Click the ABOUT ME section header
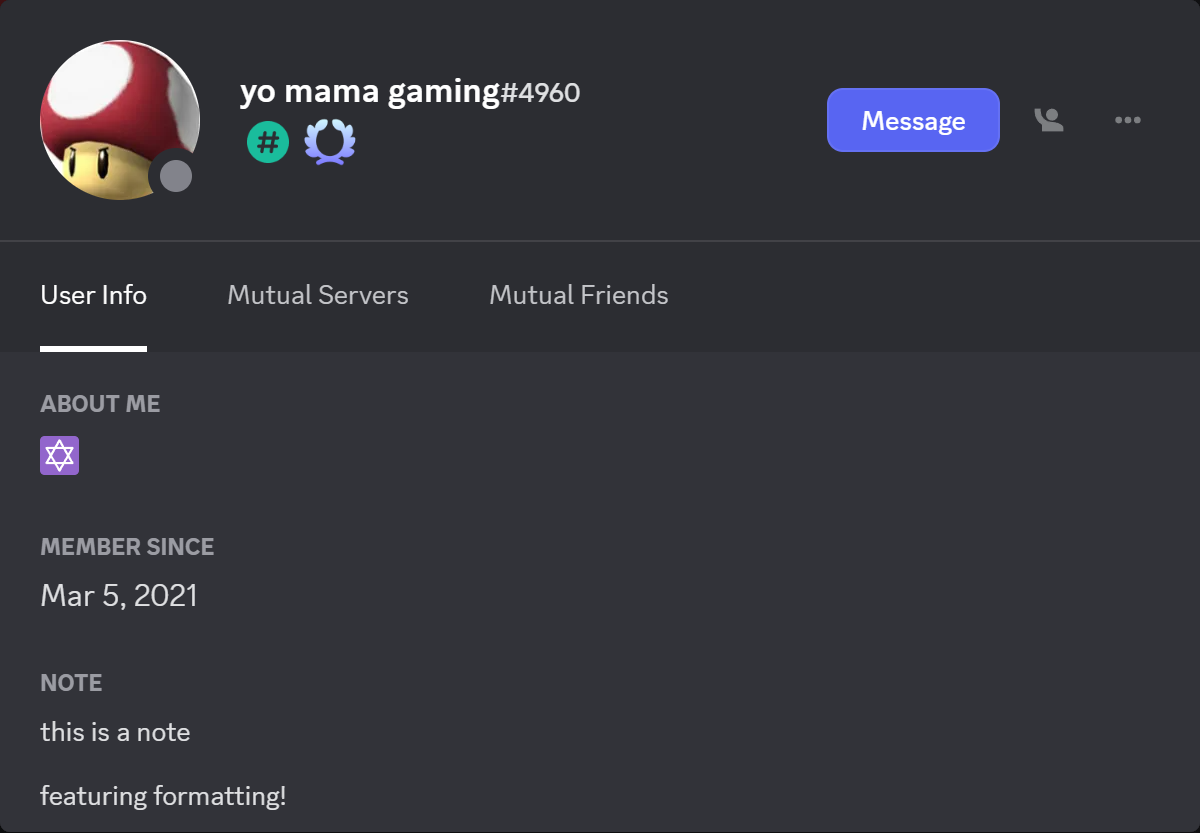Viewport: 1200px width, 833px height. (x=100, y=403)
